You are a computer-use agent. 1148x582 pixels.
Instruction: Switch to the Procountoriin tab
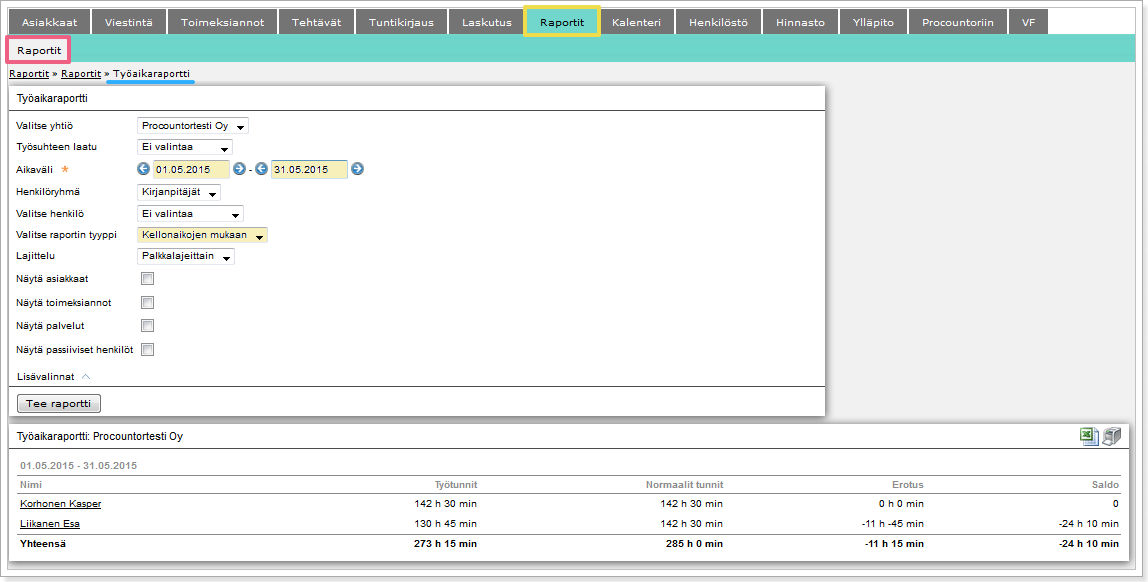958,22
